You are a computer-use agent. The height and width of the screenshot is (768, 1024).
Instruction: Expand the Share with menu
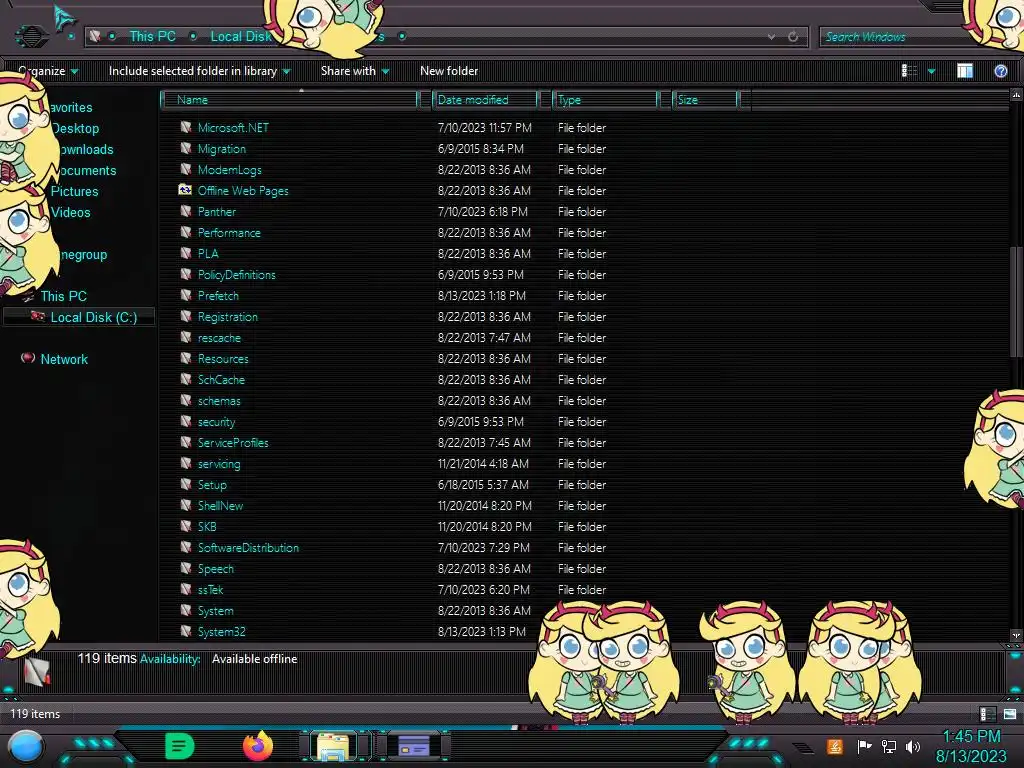point(355,71)
